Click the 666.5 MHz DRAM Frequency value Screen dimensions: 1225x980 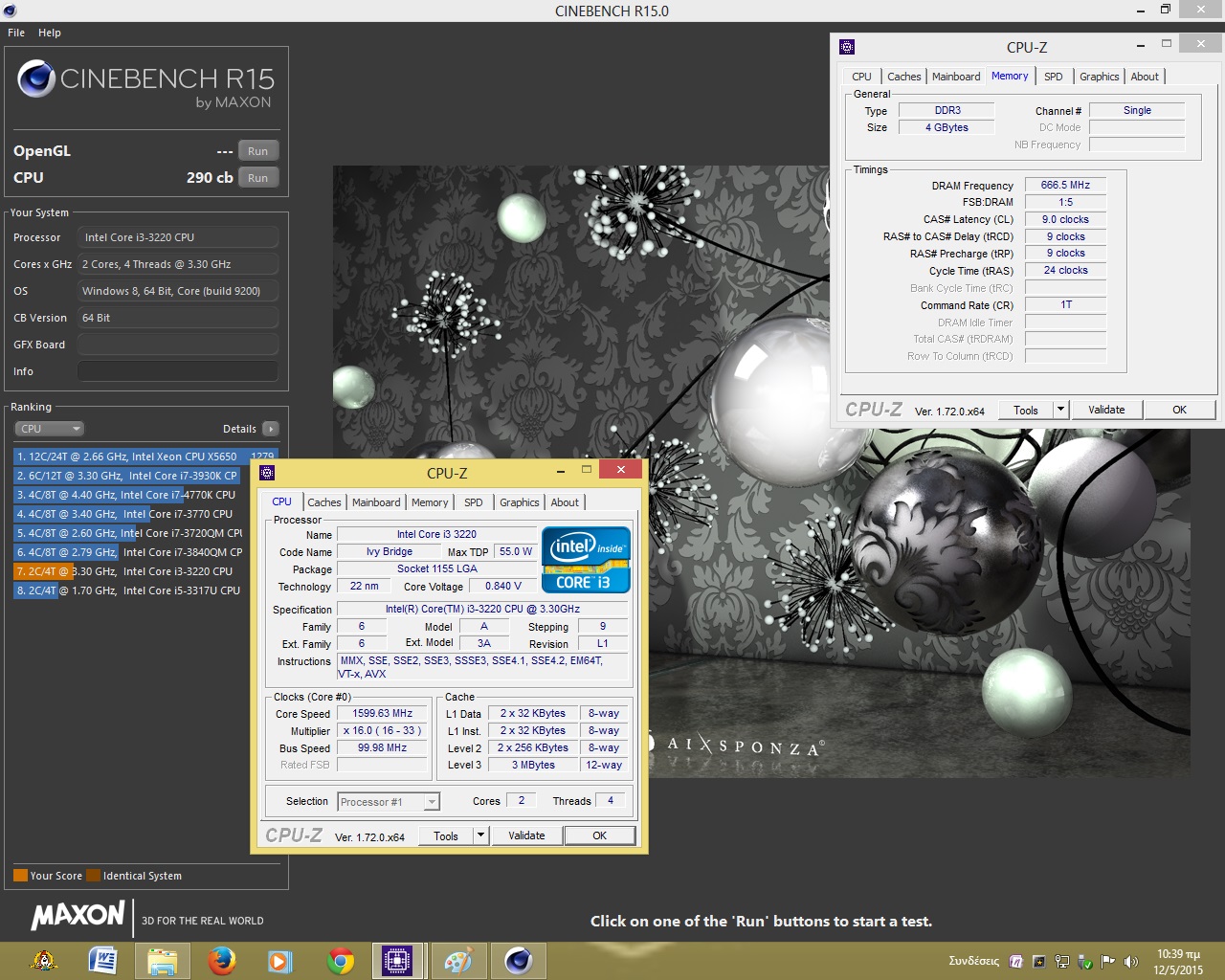pyautogui.click(x=1065, y=186)
